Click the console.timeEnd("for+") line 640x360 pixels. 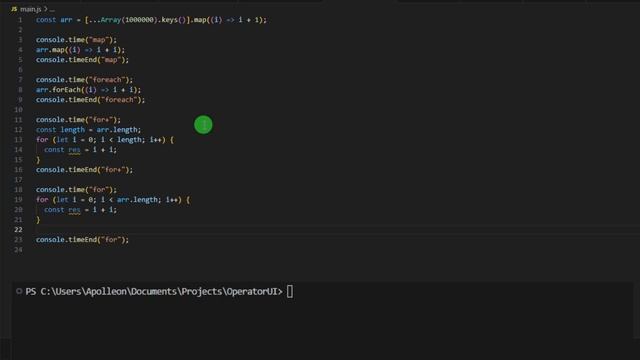click(84, 170)
